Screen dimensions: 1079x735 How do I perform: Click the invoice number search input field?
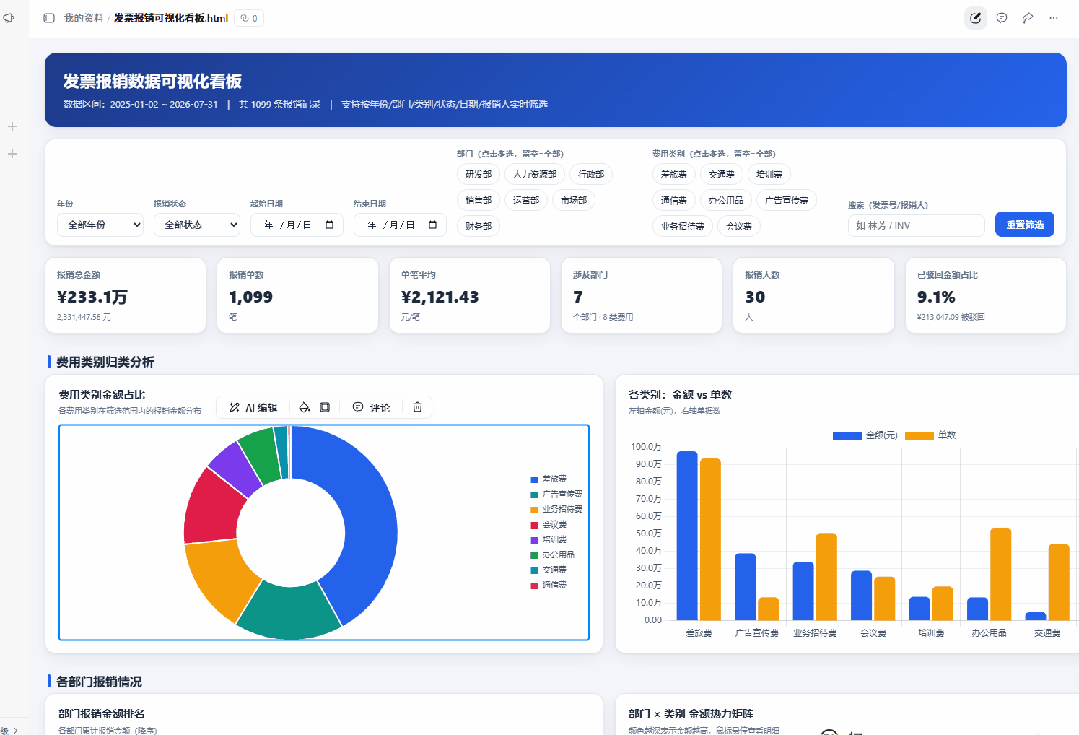916,225
